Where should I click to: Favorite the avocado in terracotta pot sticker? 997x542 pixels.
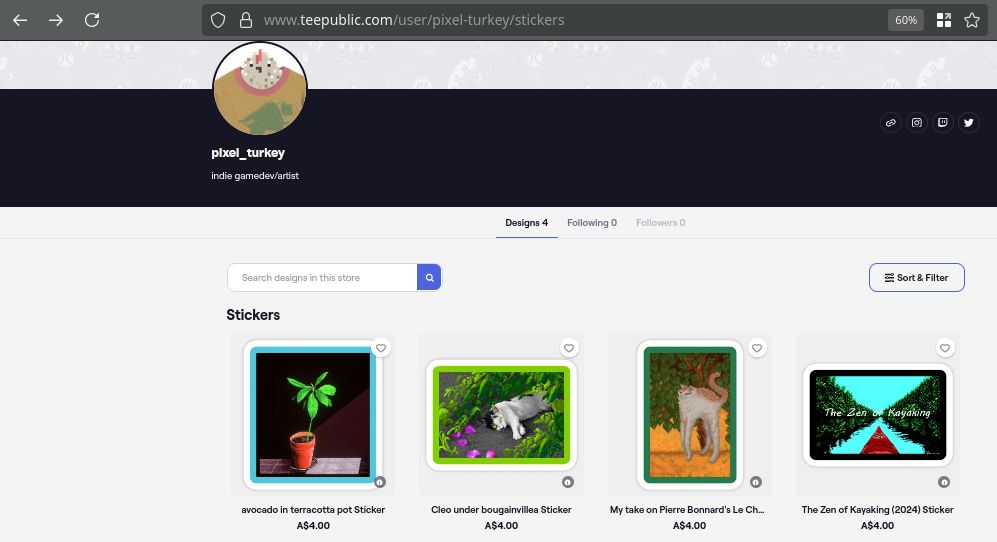tap(380, 348)
